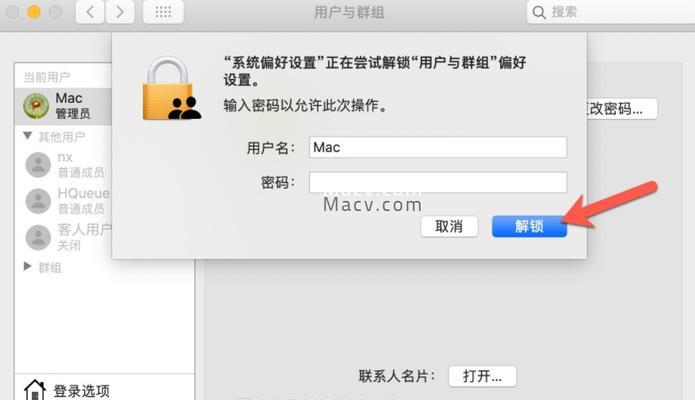Collapse the 其他用户 list
This screenshot has height=400, width=695.
pyautogui.click(x=27, y=136)
